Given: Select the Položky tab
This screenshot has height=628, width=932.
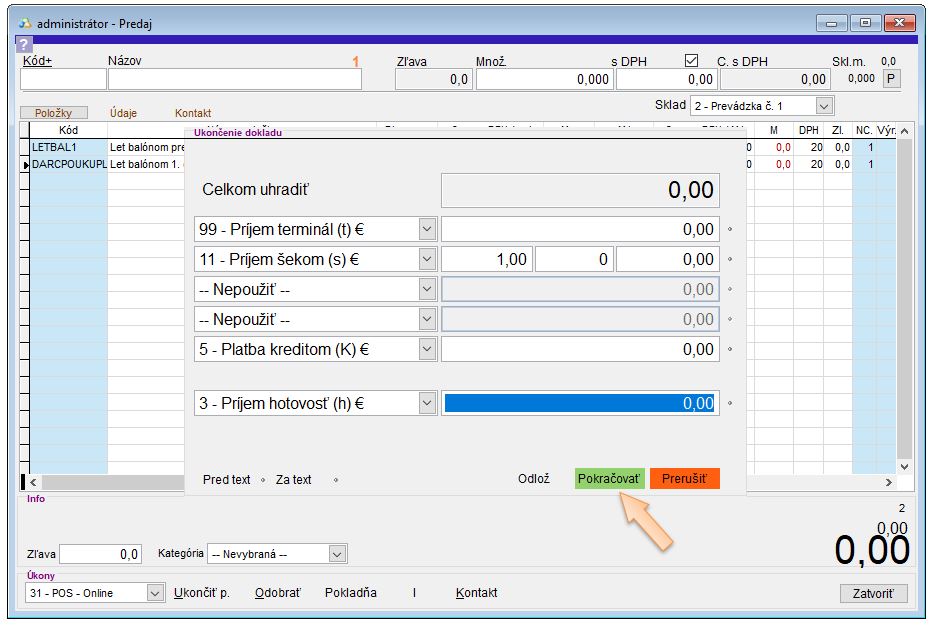Looking at the screenshot, I should click(54, 113).
